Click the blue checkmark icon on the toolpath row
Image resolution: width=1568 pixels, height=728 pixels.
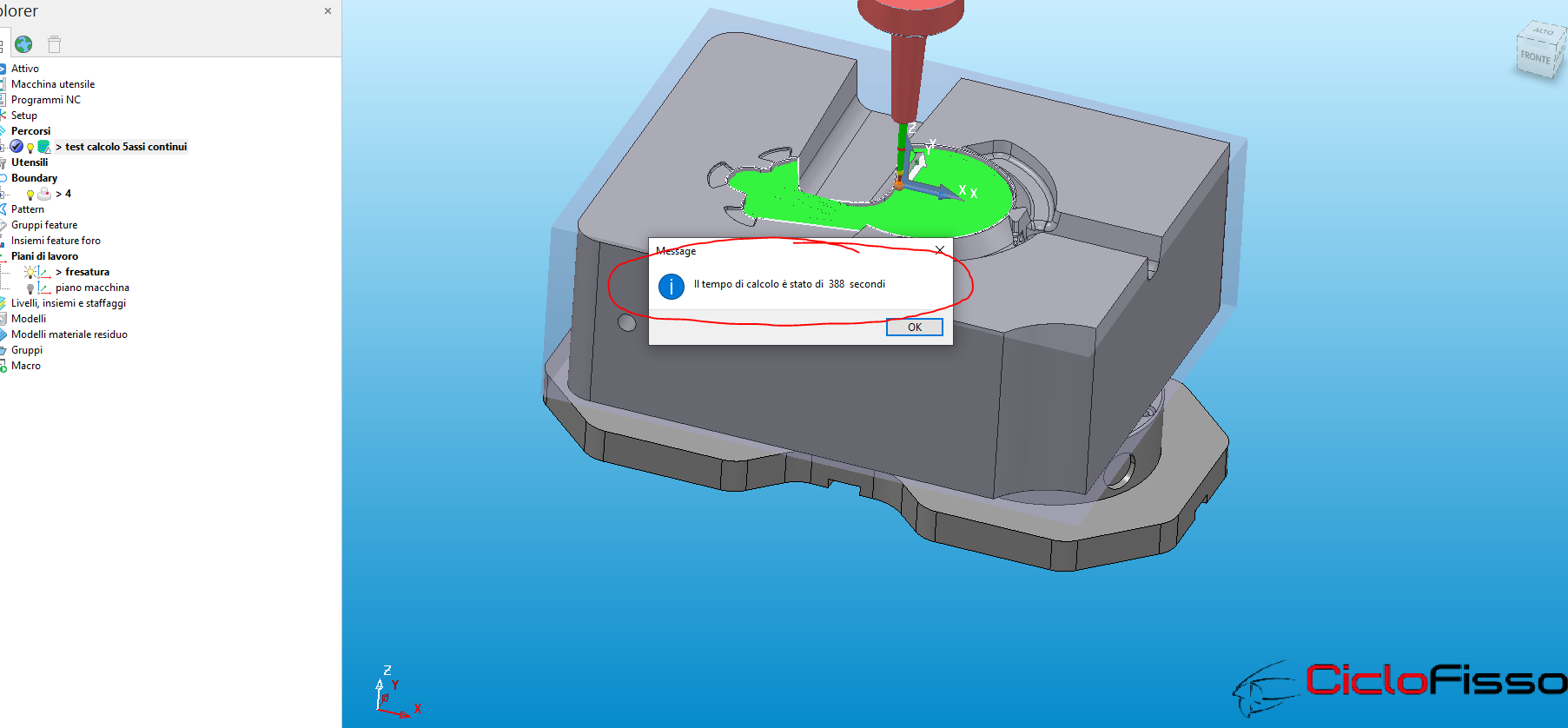[17, 146]
